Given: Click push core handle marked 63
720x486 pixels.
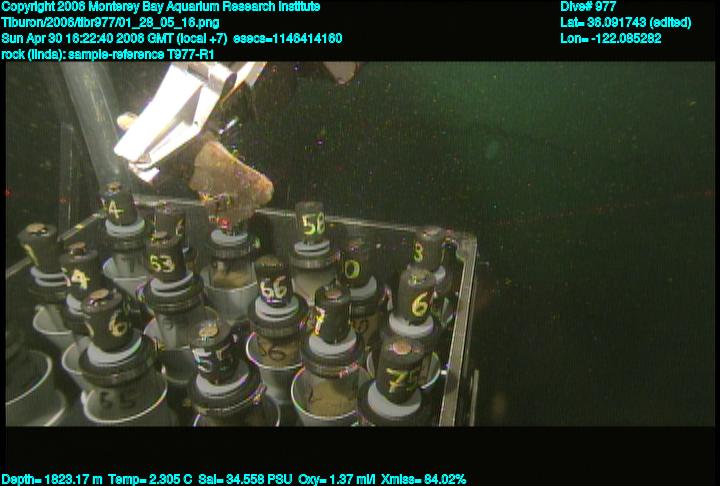Looking at the screenshot, I should coord(162,262).
